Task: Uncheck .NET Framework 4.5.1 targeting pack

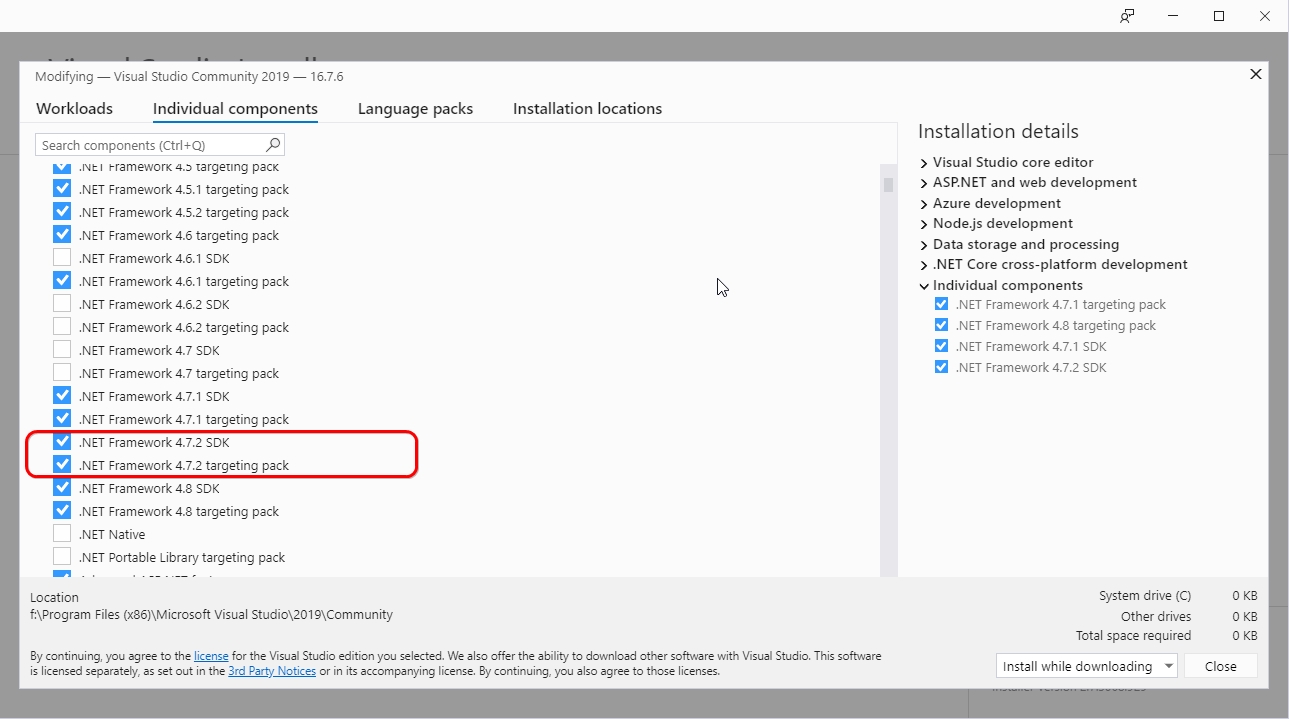Action: click(62, 189)
